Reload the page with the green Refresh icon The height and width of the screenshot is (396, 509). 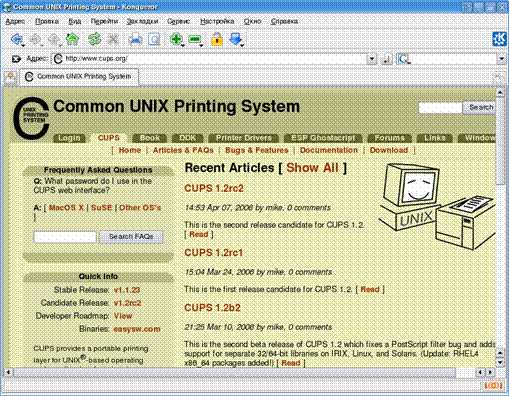tap(94, 39)
